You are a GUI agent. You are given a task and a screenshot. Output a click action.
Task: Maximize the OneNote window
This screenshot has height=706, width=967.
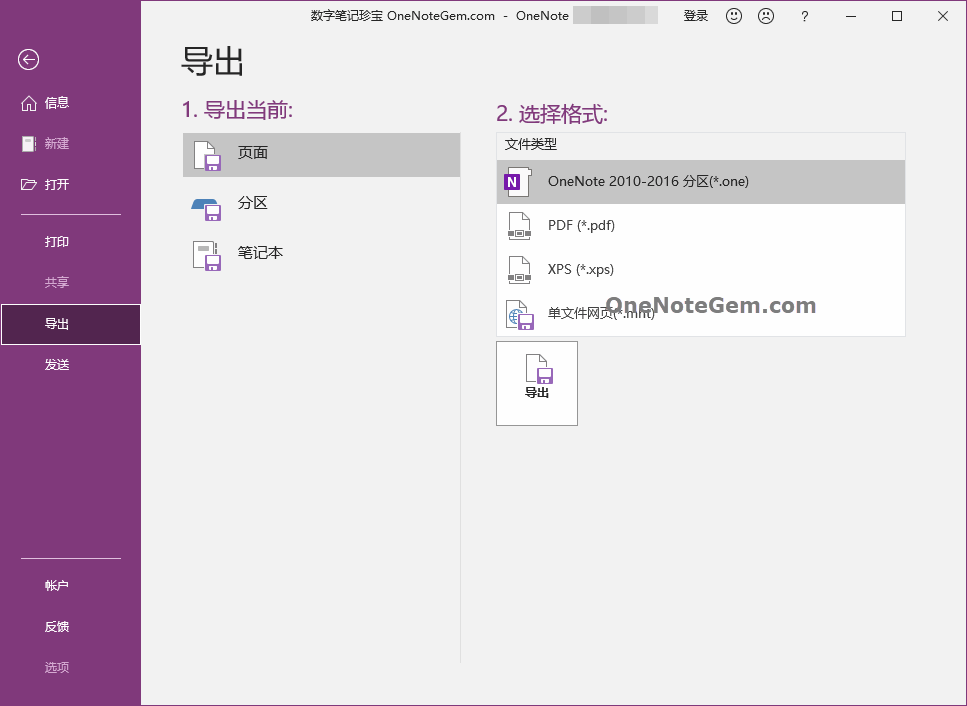click(x=897, y=17)
